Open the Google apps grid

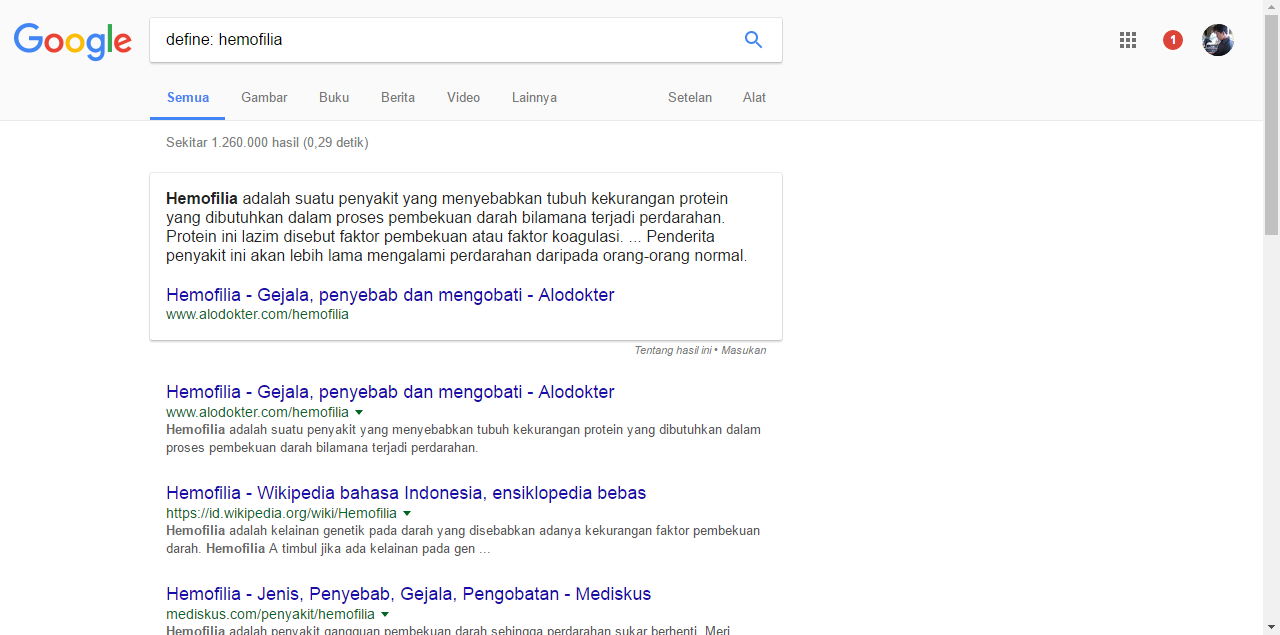[1128, 40]
